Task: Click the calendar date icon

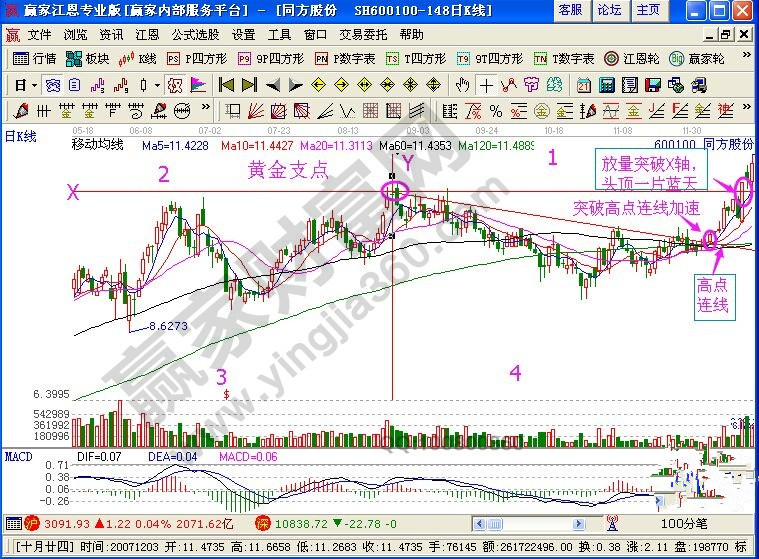Action: pos(584,86)
